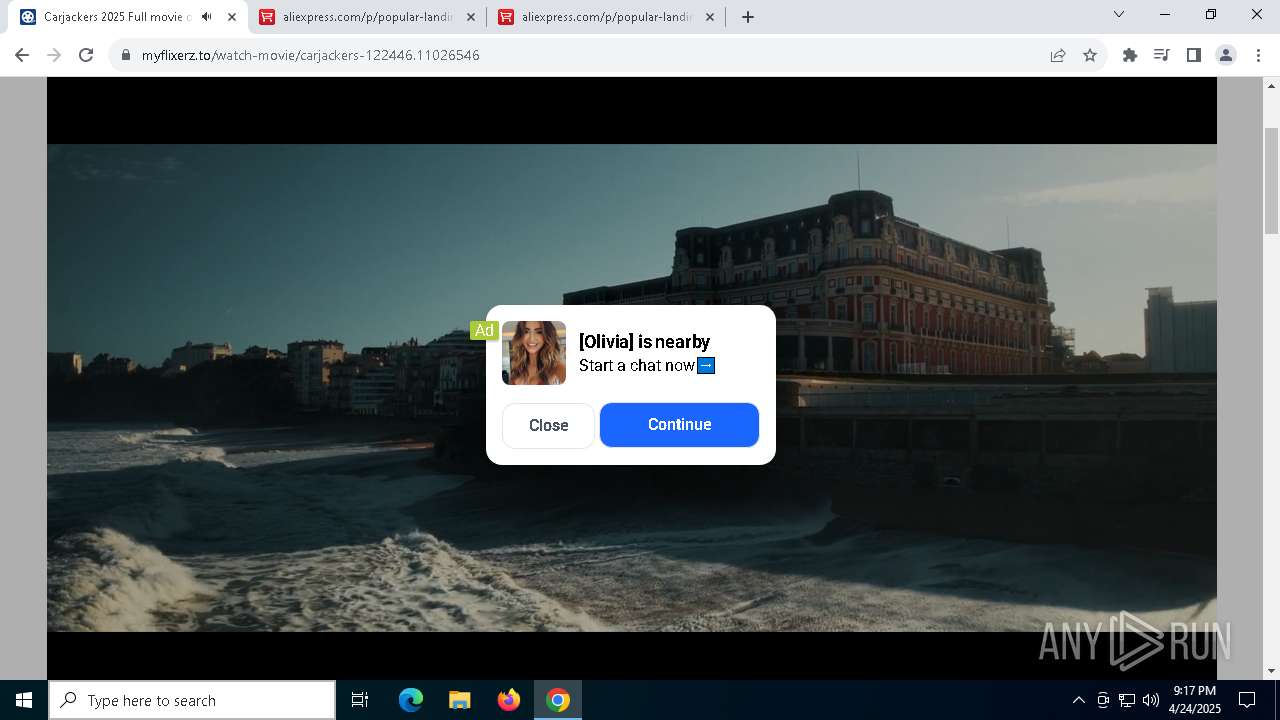Share this page from the address bar
The image size is (1280, 720).
coord(1058,55)
